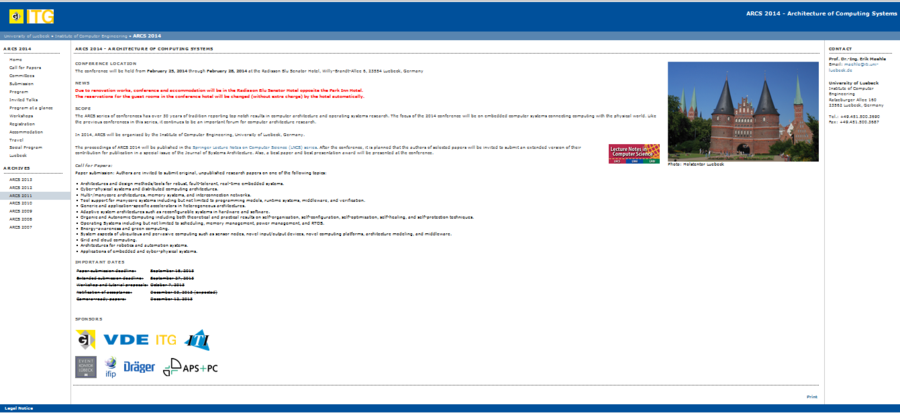Open the Workshops page
This screenshot has height=413, width=900.
click(21, 116)
